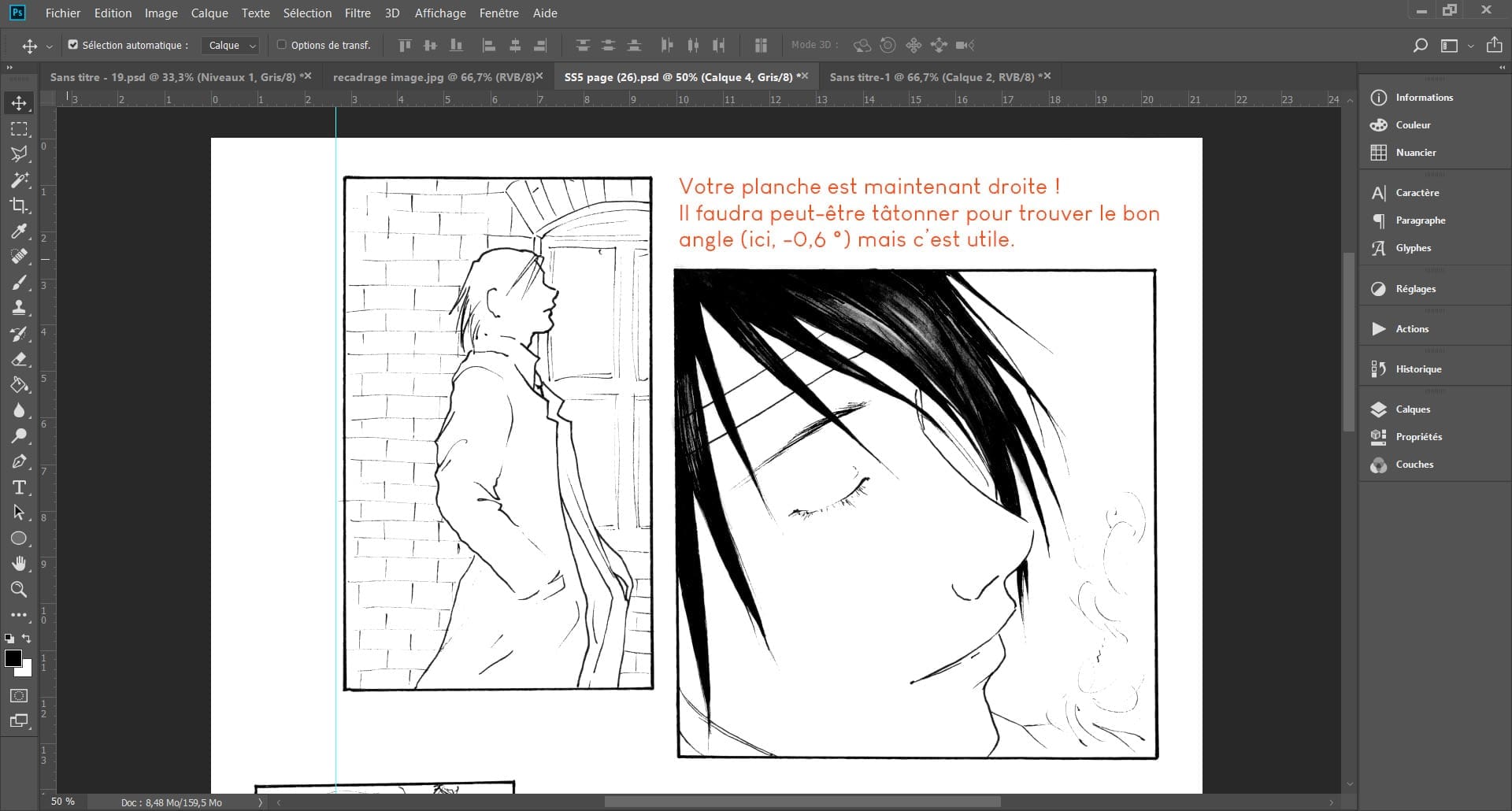Screen dimensions: 1512x811
Task: Select the Paint Bucket tool
Action: pos(20,385)
